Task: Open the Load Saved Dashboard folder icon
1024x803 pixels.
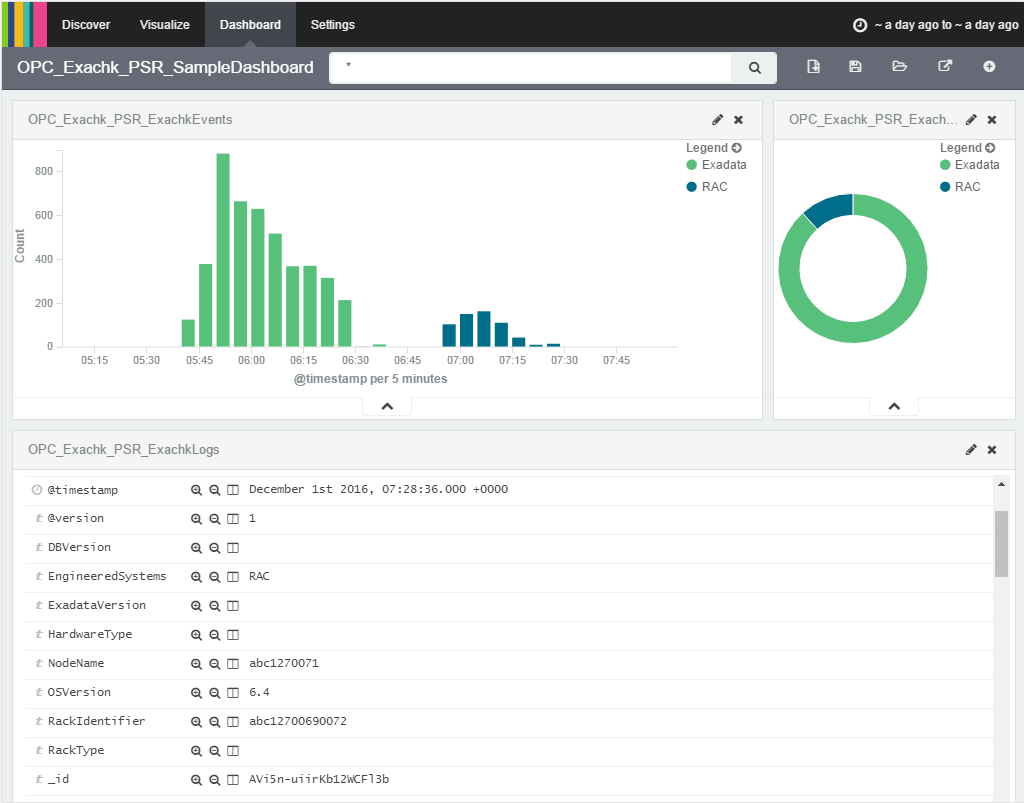Action: (899, 67)
